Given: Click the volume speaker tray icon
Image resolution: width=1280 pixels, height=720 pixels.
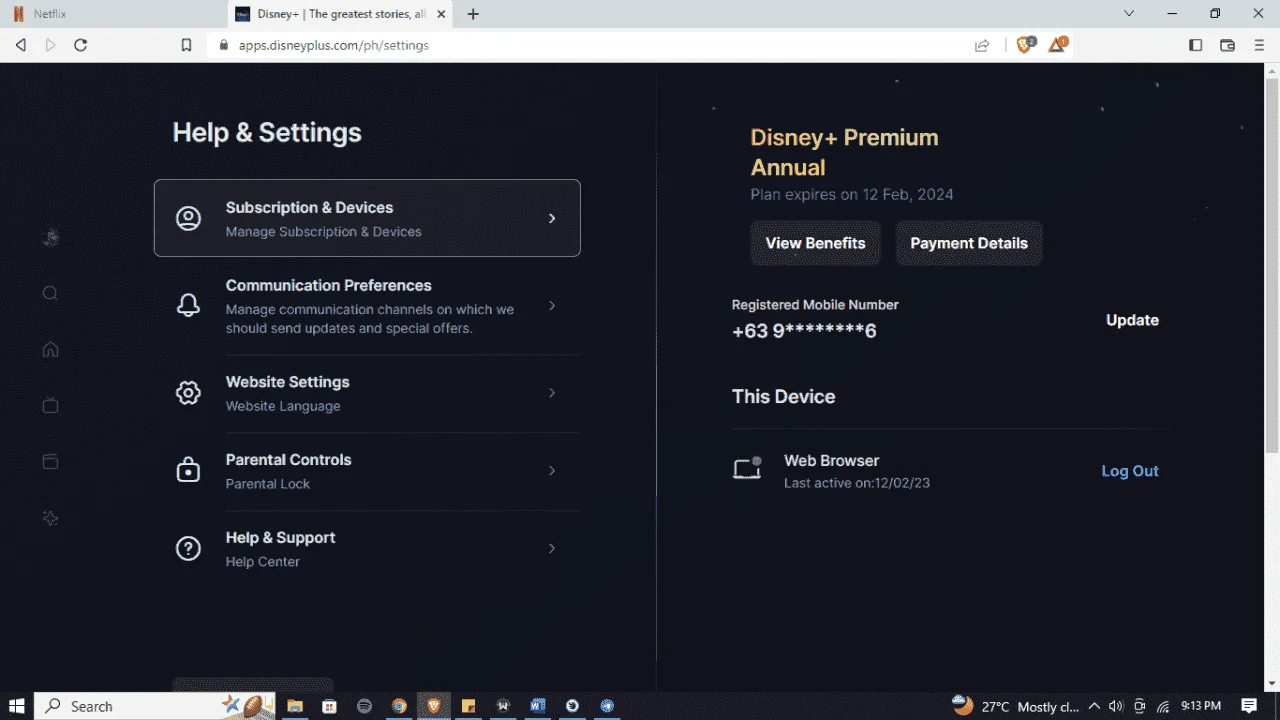Looking at the screenshot, I should coord(1116,706).
